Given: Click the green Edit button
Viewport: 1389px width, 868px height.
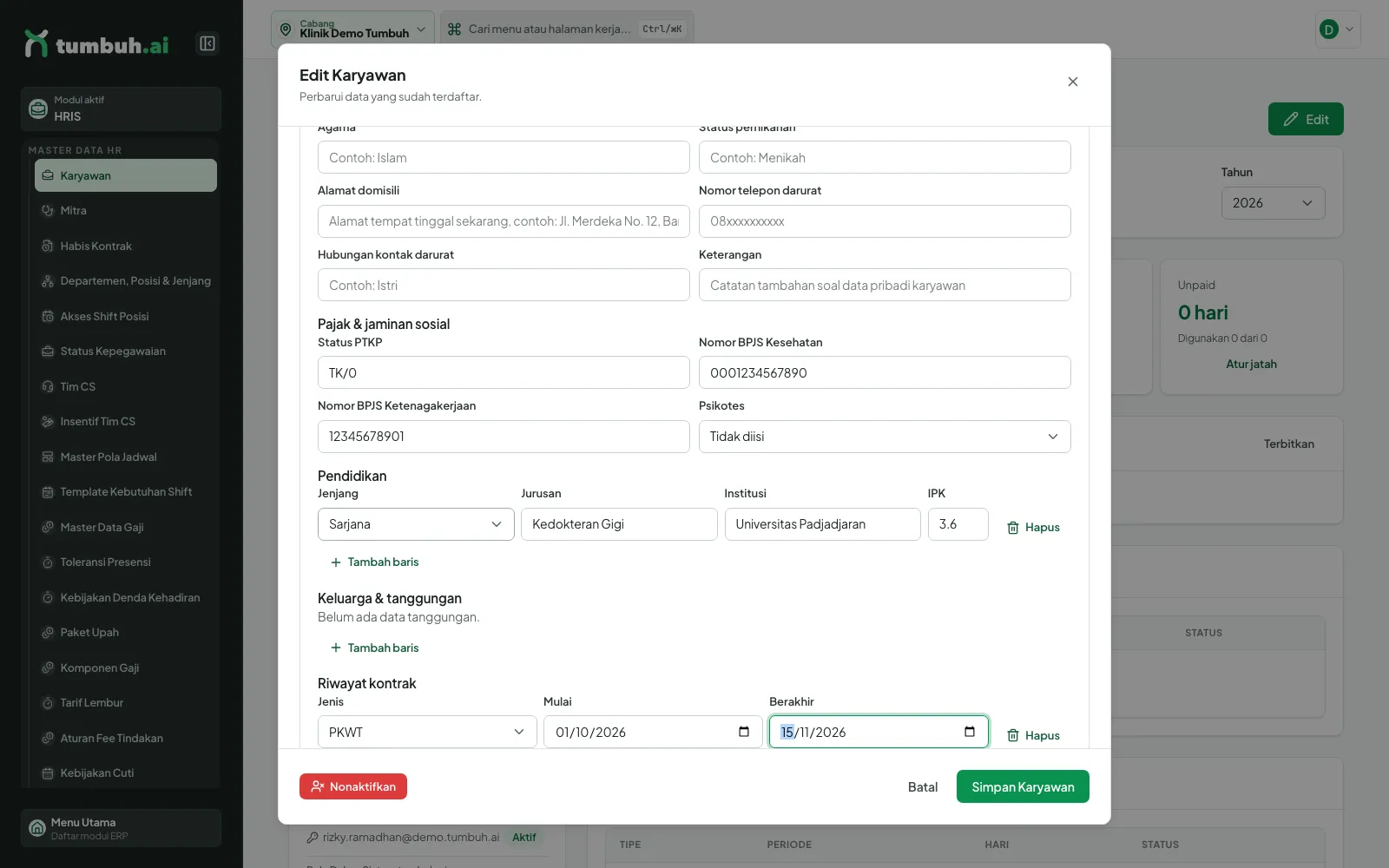Looking at the screenshot, I should pos(1306,119).
